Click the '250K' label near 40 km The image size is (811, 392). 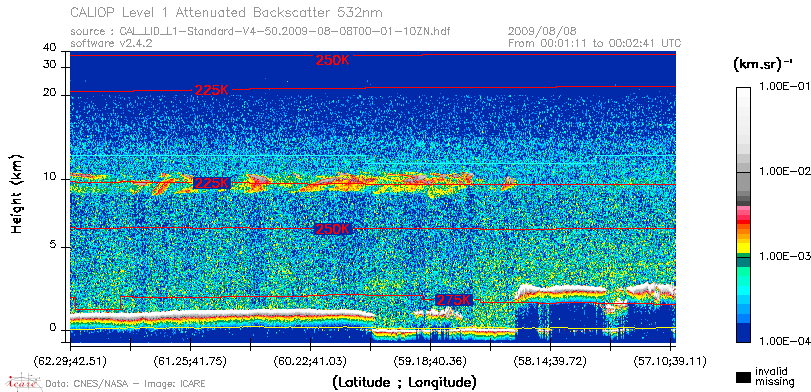pos(333,61)
